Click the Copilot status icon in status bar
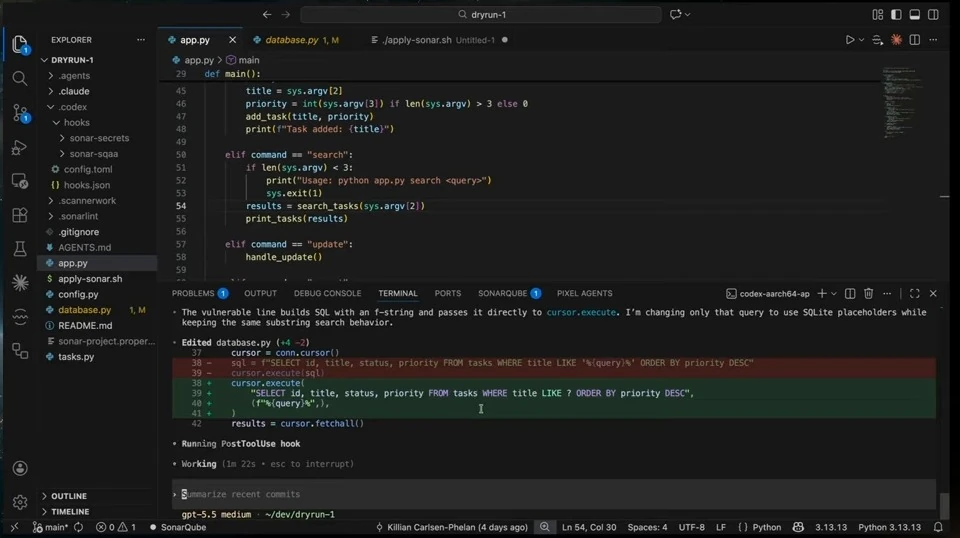The image size is (960, 538). tap(798, 527)
